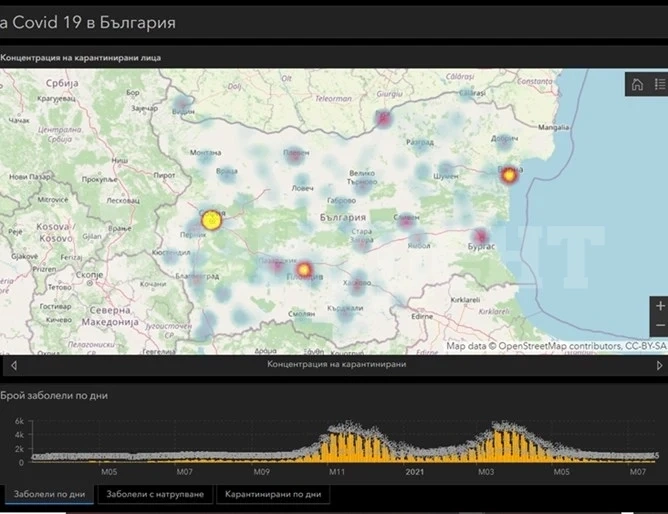Click the Varna heatmap hotspot
The height and width of the screenshot is (514, 668).
point(509,175)
